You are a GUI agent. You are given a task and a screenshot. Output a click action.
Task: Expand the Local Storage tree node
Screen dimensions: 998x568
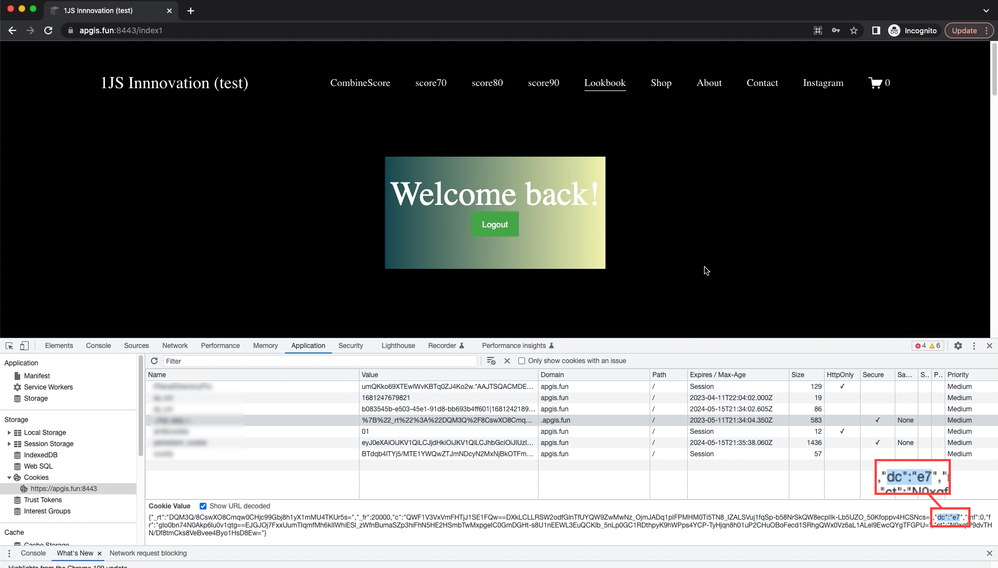9,433
